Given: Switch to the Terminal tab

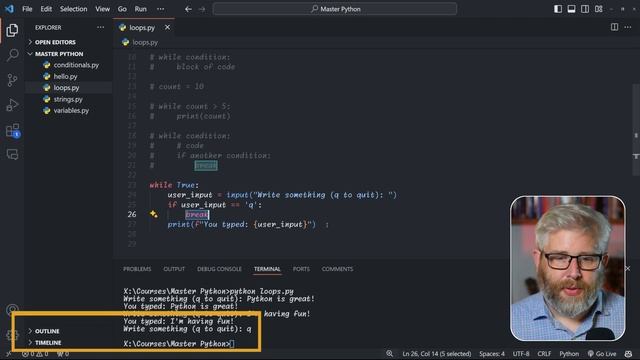Looking at the screenshot, I should pyautogui.click(x=267, y=269).
